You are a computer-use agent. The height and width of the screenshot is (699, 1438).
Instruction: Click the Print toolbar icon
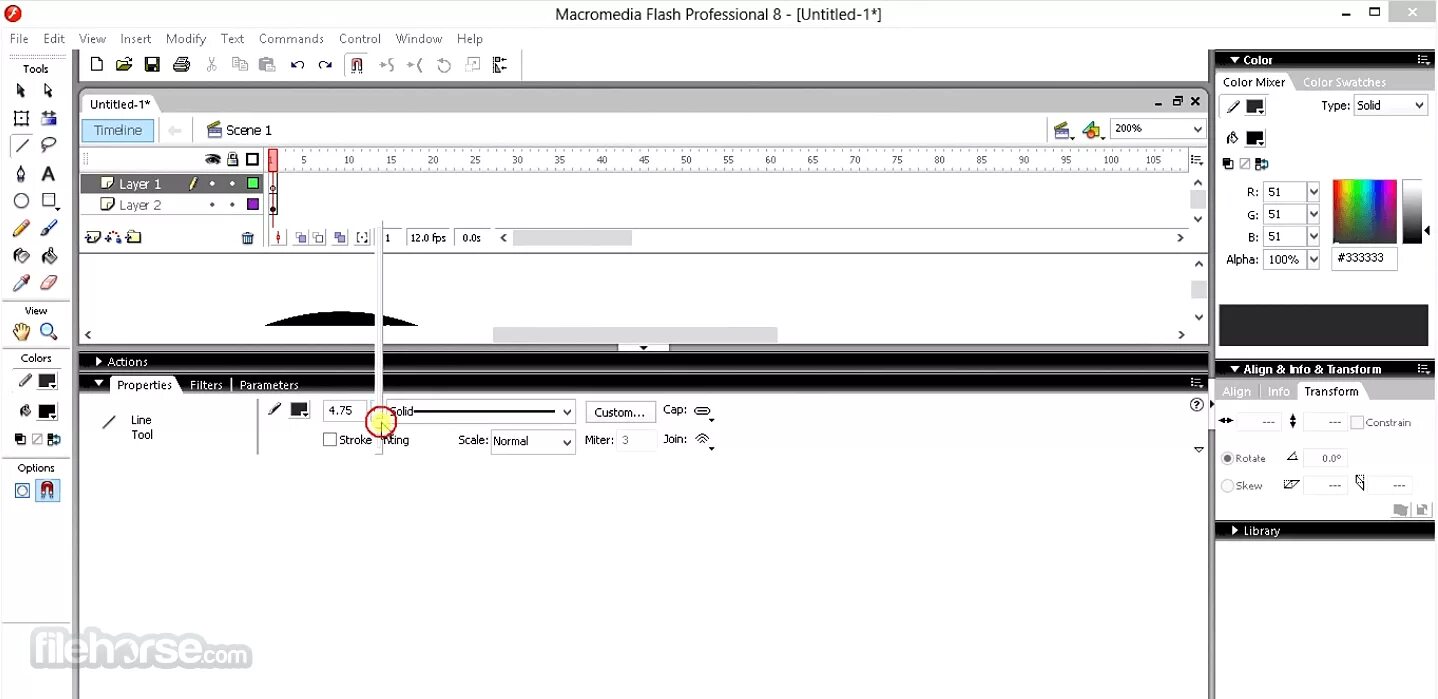(x=181, y=65)
